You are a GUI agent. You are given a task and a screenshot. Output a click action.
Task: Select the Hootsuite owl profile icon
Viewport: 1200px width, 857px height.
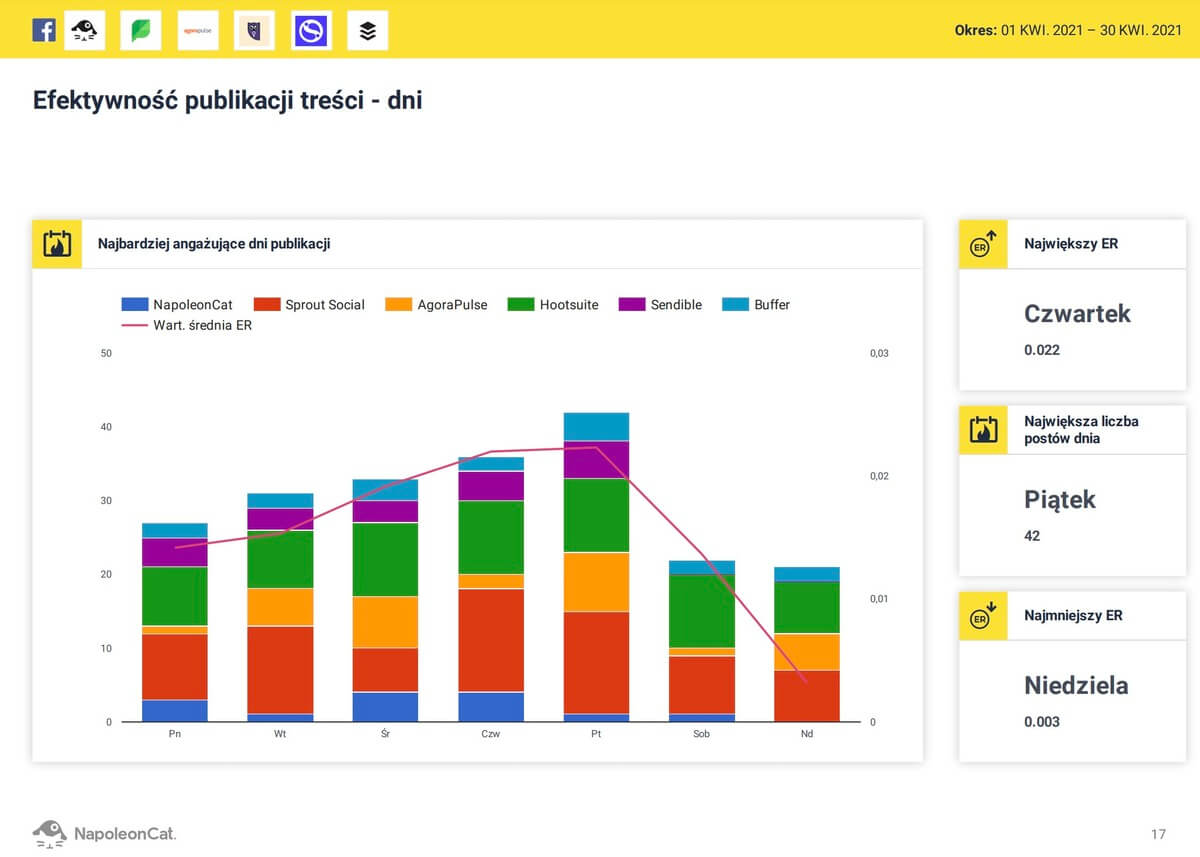click(x=254, y=31)
